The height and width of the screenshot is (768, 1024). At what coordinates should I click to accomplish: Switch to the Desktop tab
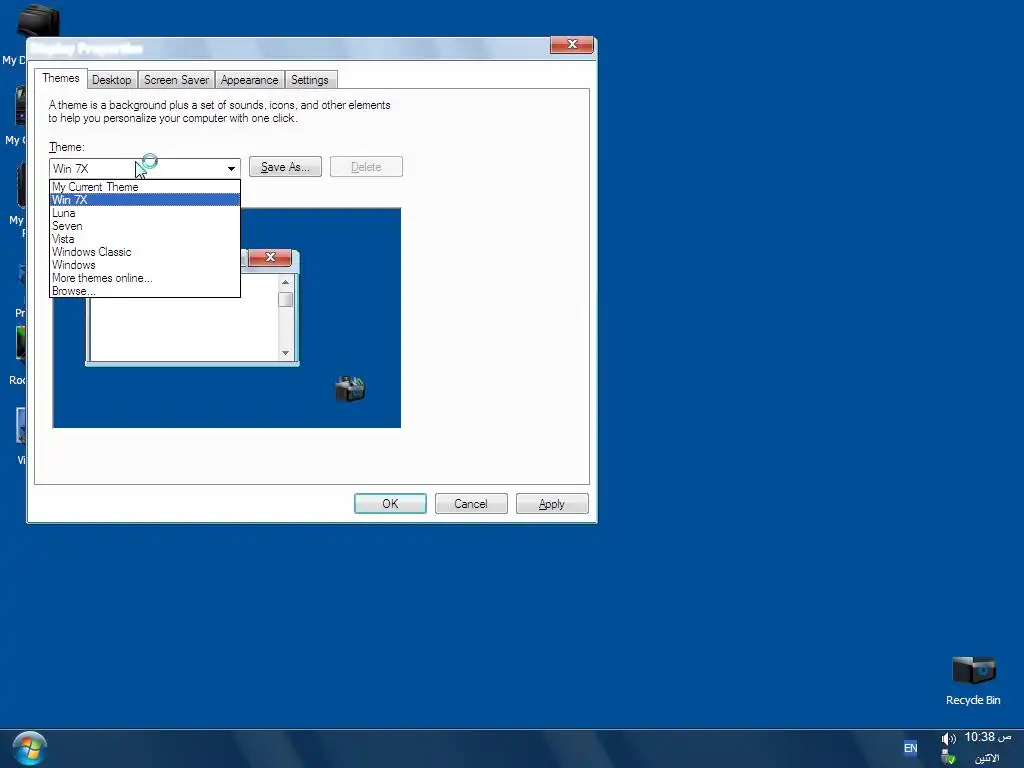pos(112,80)
